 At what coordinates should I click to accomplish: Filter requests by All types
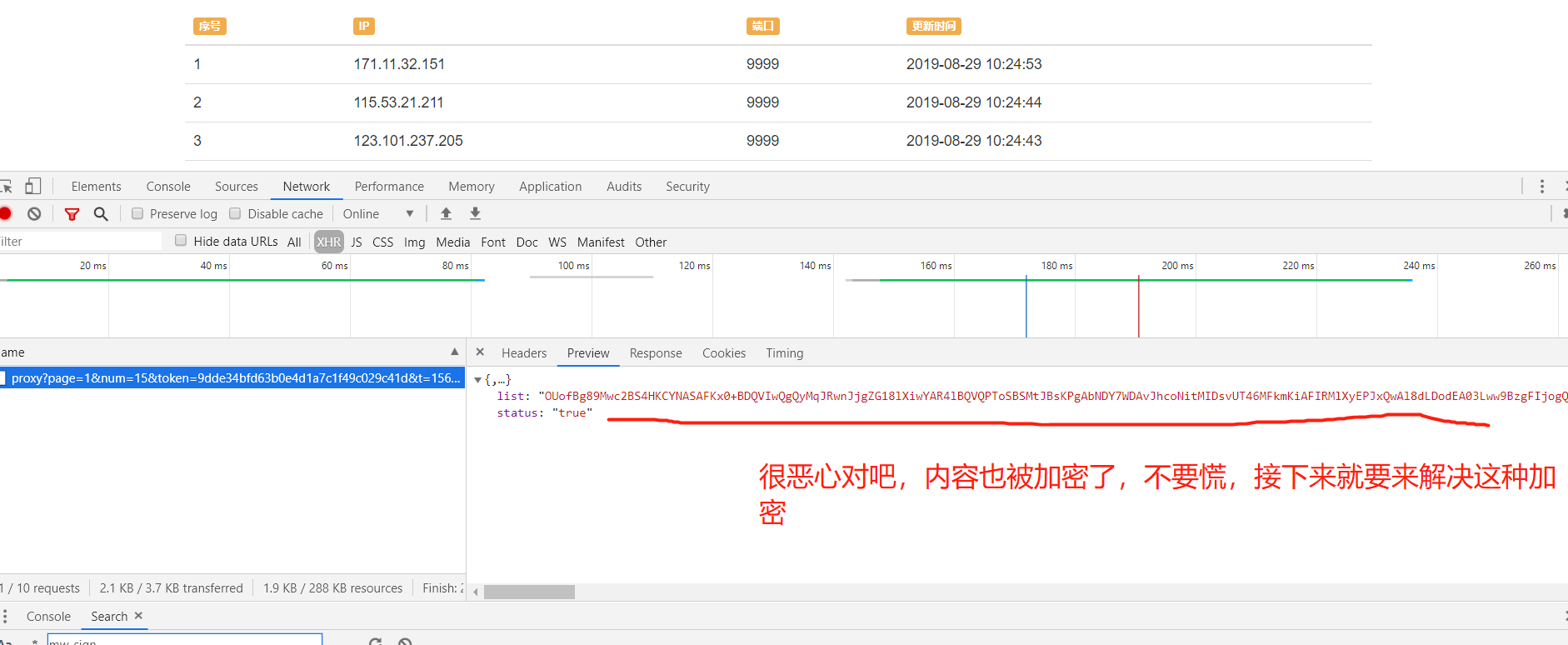point(294,242)
